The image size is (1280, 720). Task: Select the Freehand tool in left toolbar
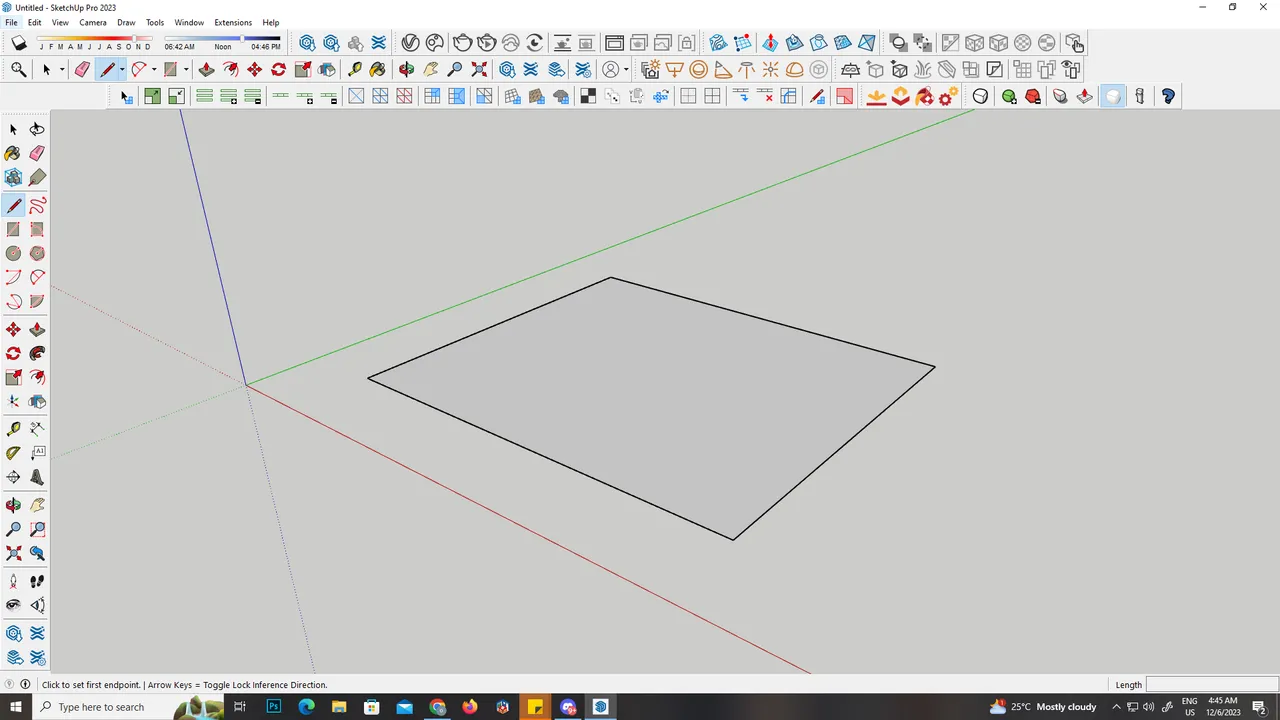(x=37, y=206)
